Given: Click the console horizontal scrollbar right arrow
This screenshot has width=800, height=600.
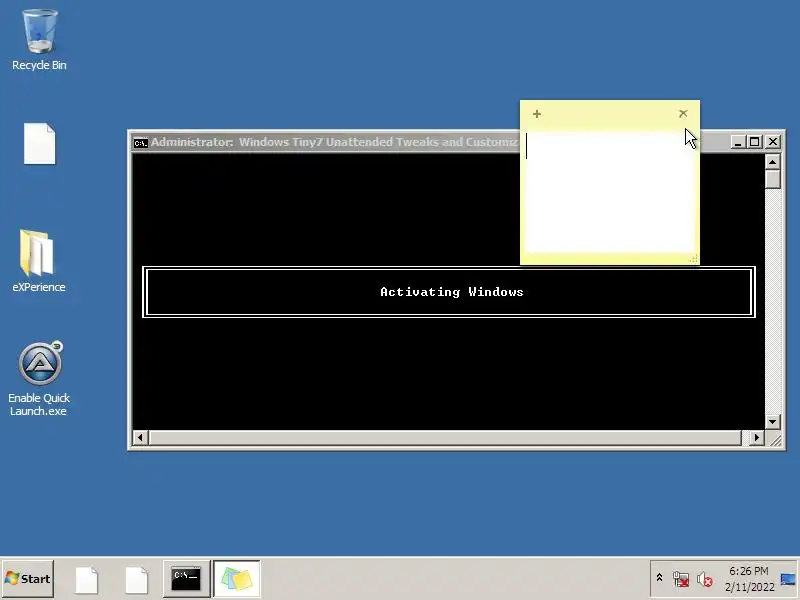Looking at the screenshot, I should pos(757,438).
